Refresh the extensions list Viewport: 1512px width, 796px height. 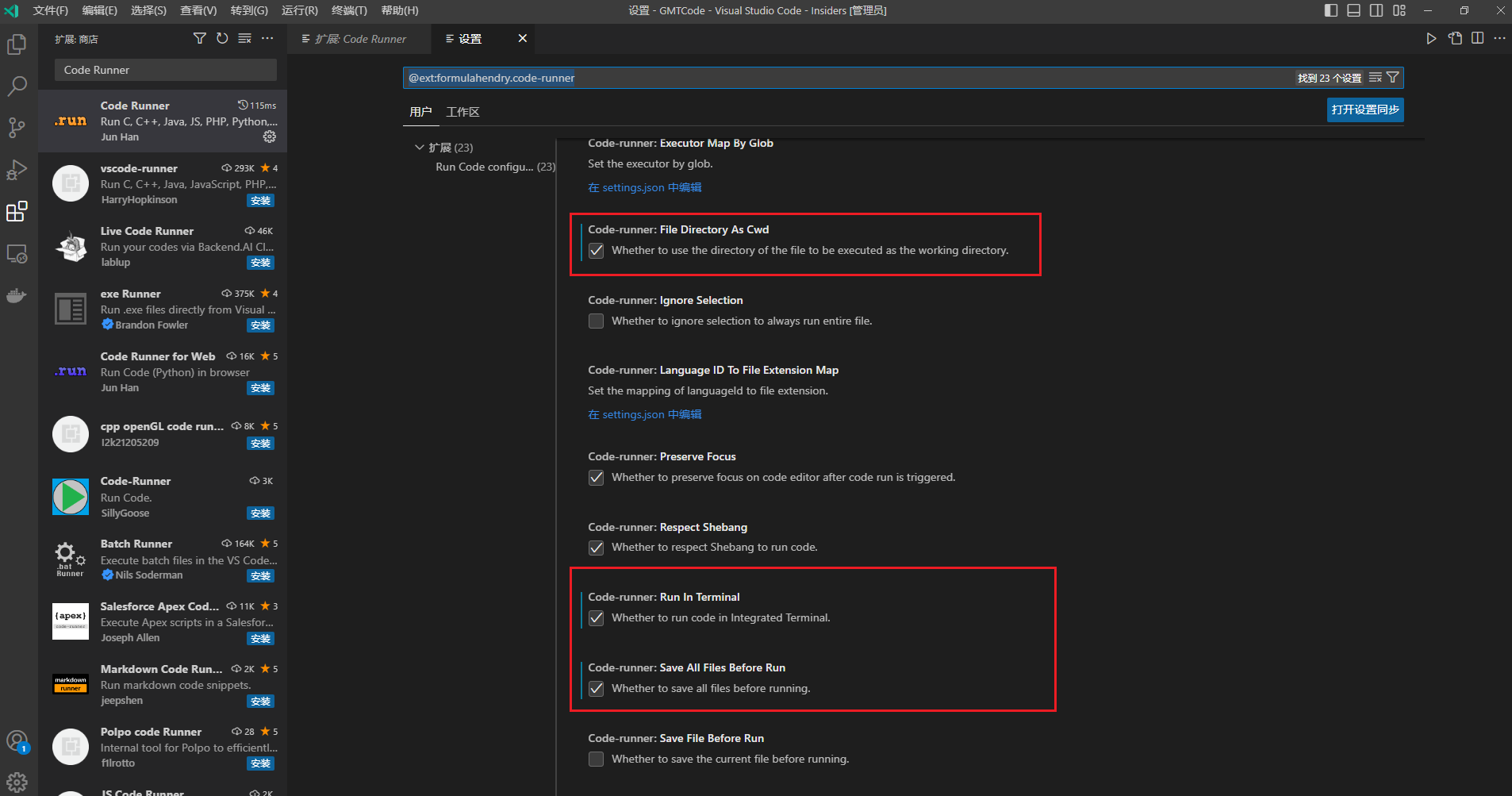pos(222,38)
